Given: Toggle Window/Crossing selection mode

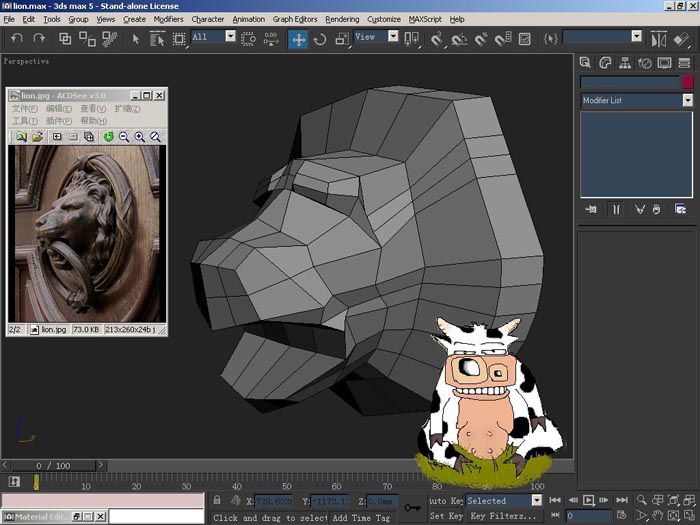Looking at the screenshot, I should click(249, 39).
